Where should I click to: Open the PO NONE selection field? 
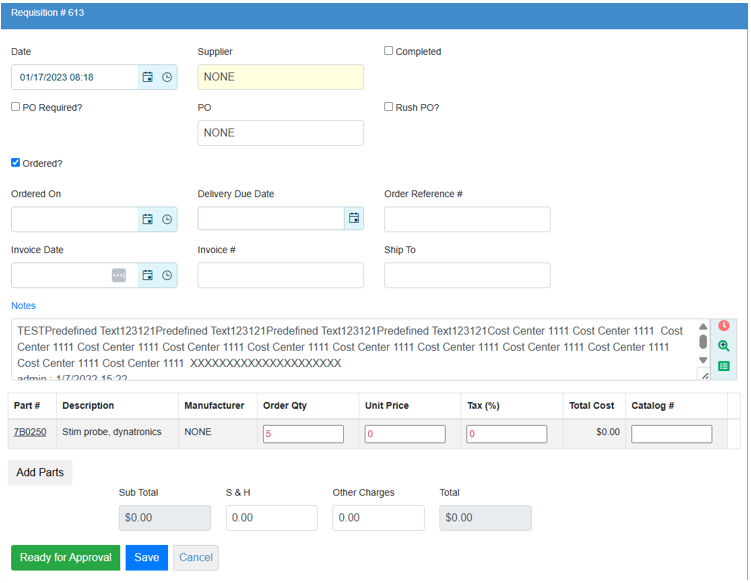point(280,133)
